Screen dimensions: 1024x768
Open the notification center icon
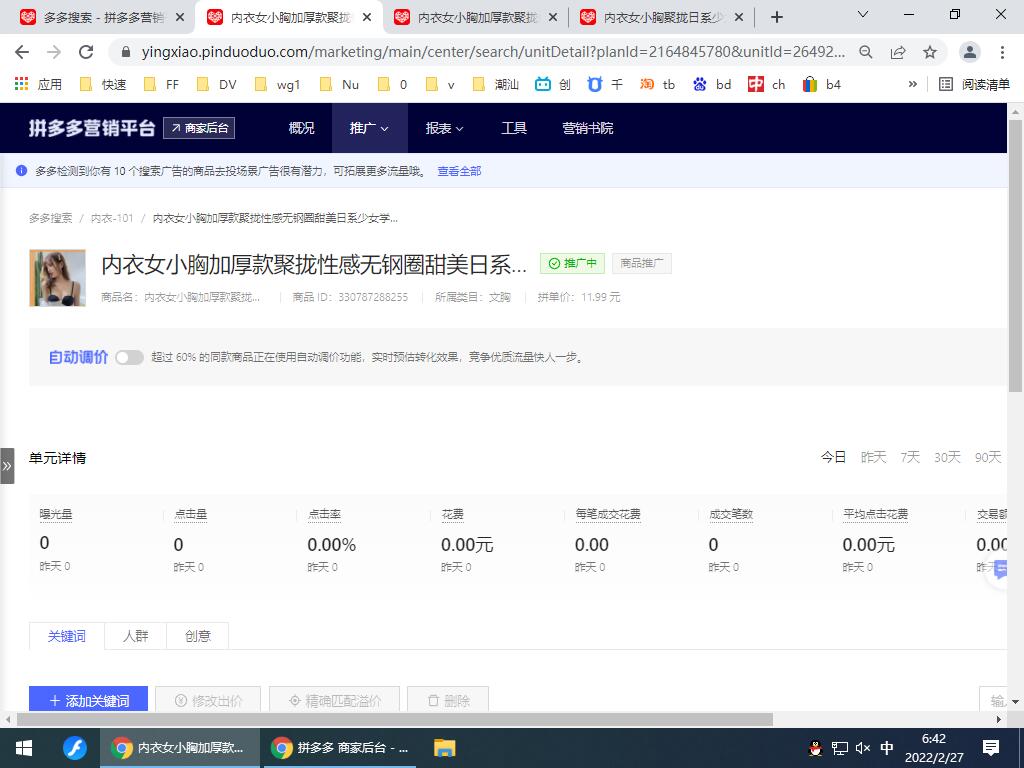point(991,748)
